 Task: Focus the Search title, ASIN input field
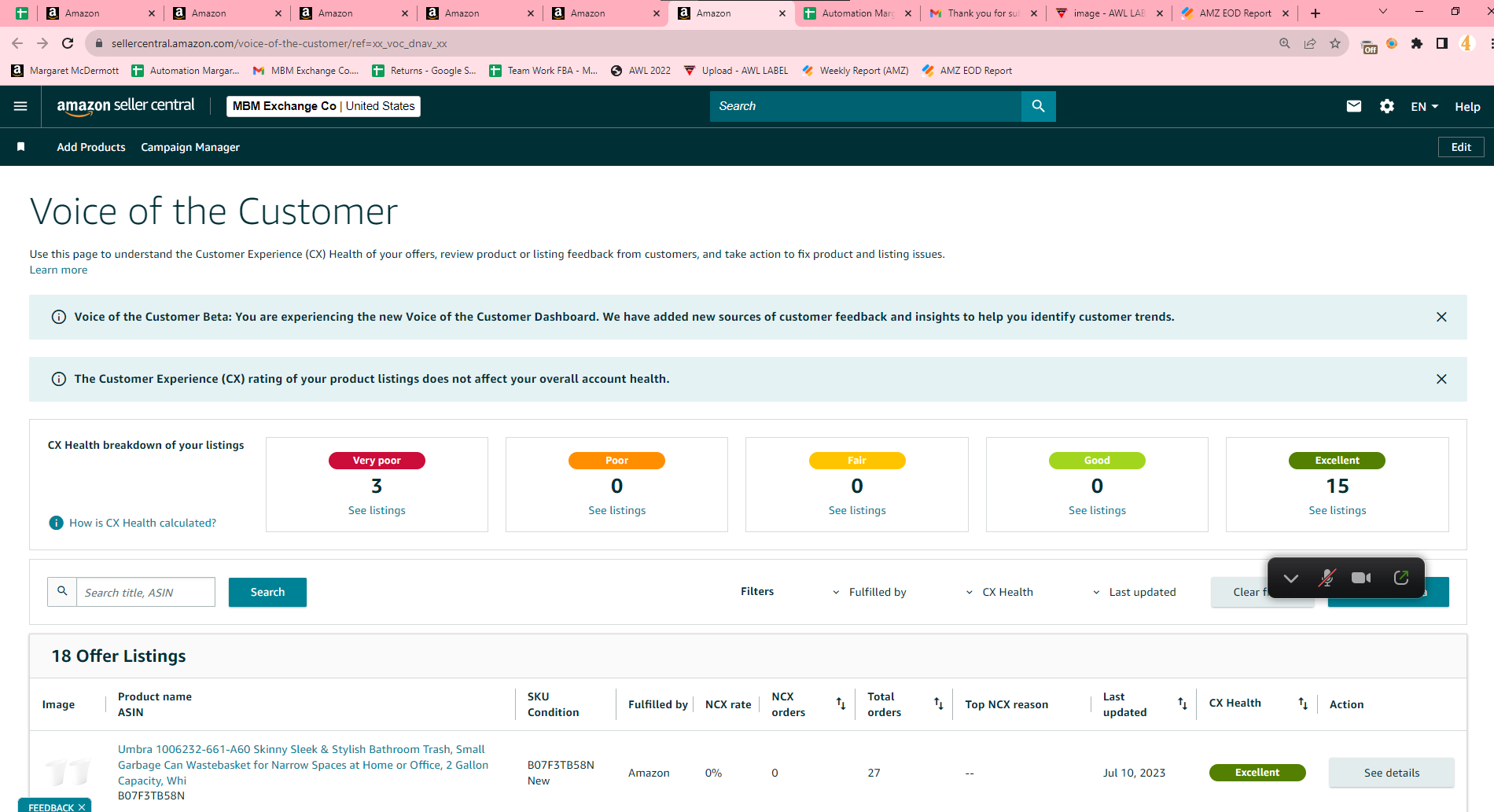click(145, 592)
